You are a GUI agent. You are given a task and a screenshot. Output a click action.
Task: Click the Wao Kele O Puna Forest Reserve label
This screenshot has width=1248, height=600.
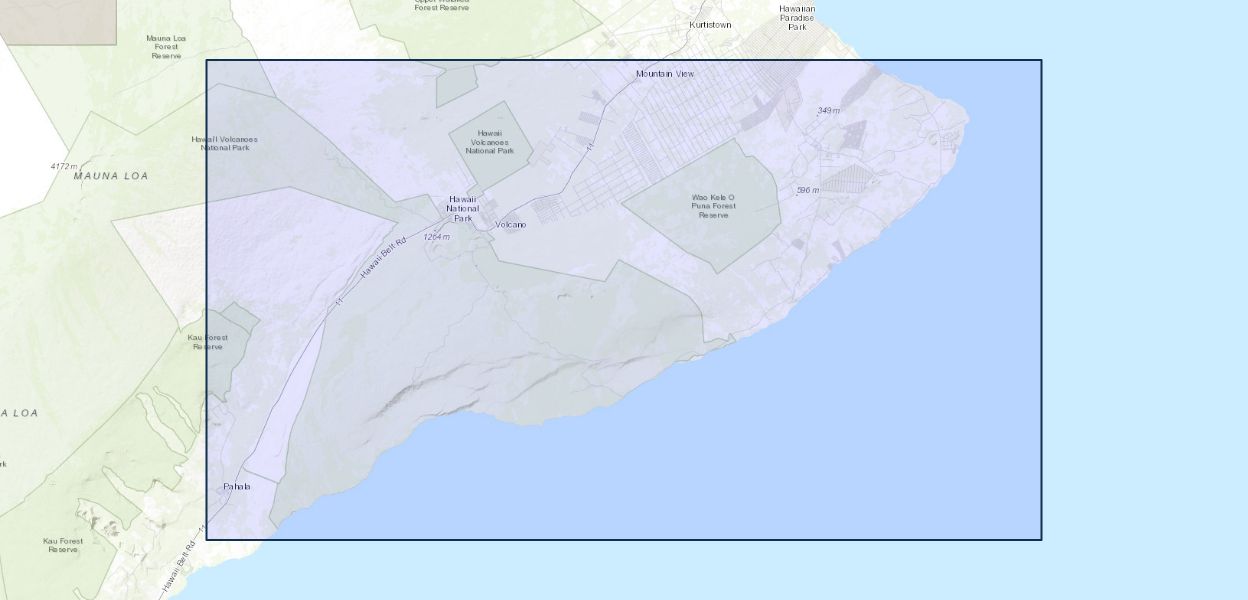click(714, 206)
